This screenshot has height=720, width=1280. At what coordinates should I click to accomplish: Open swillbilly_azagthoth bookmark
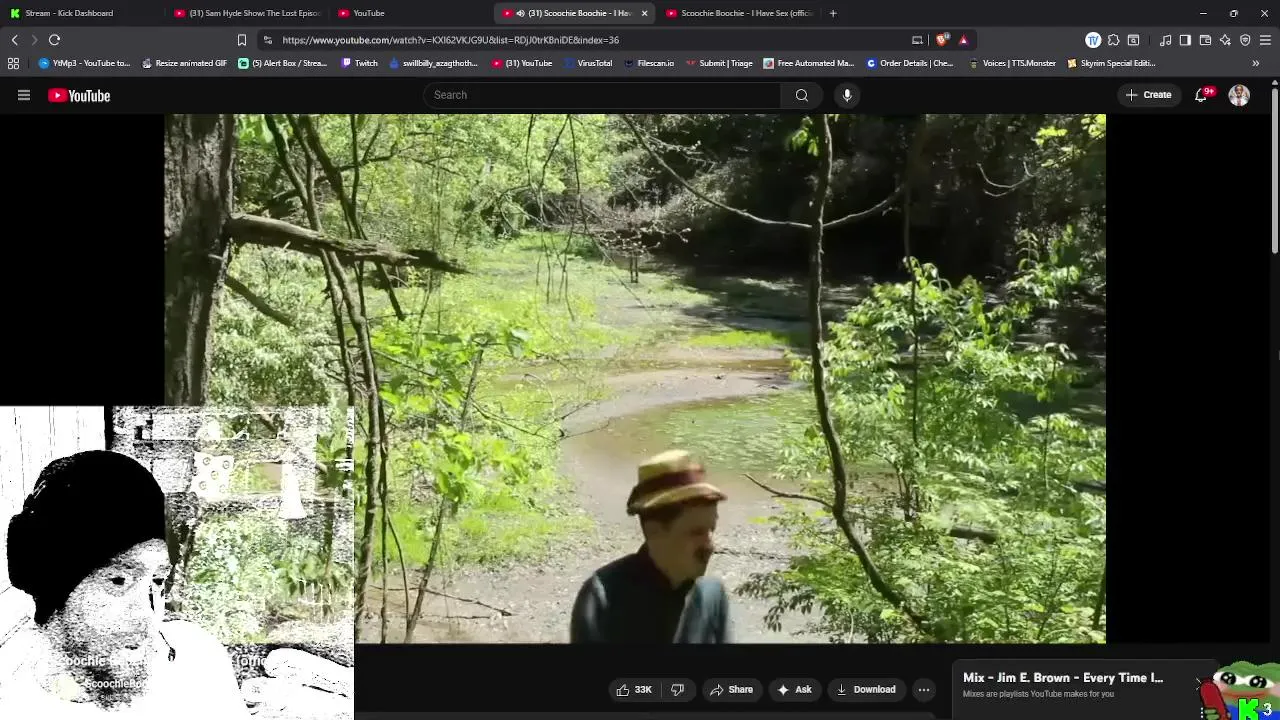pos(435,63)
